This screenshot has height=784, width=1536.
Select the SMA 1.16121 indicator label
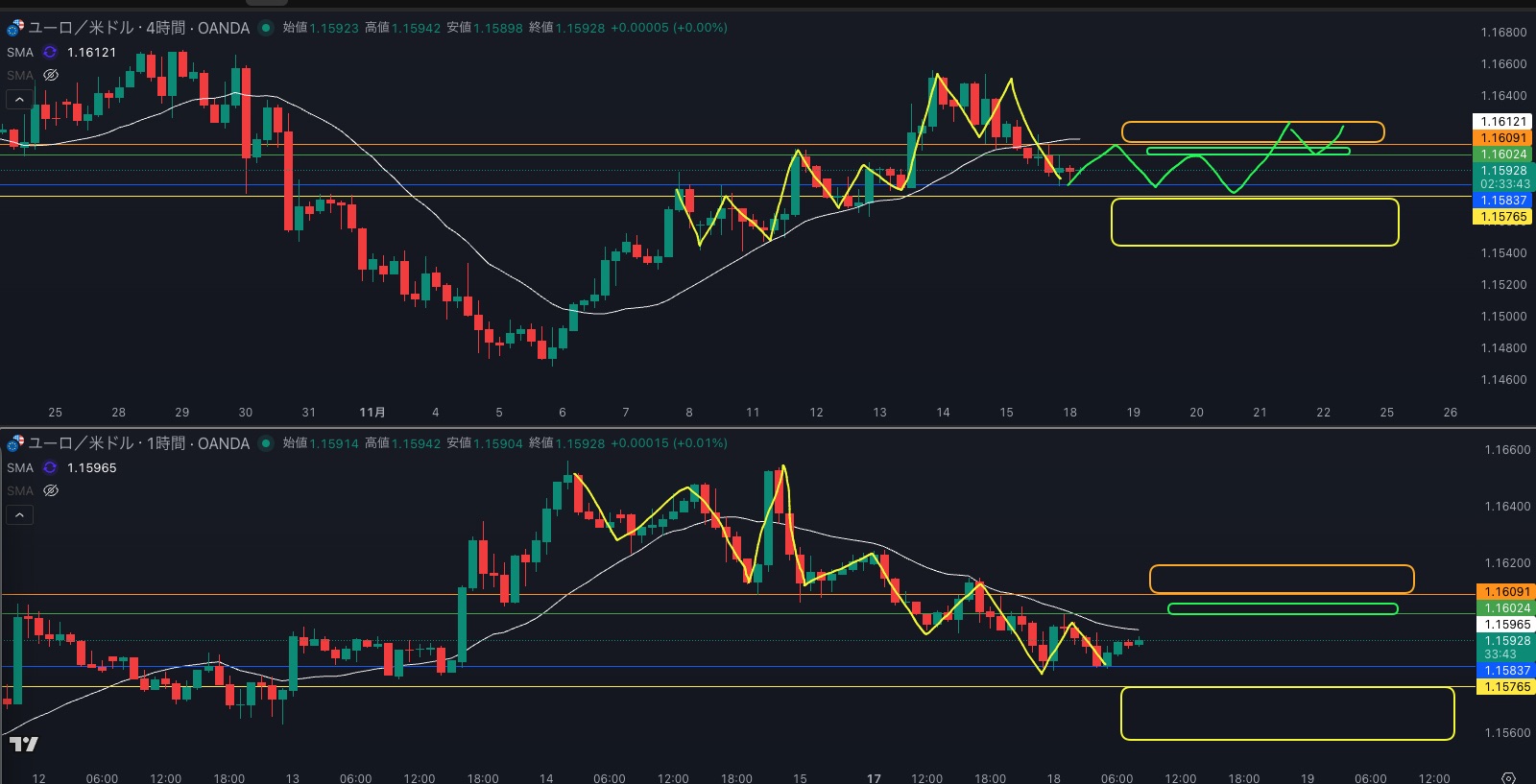pos(20,53)
